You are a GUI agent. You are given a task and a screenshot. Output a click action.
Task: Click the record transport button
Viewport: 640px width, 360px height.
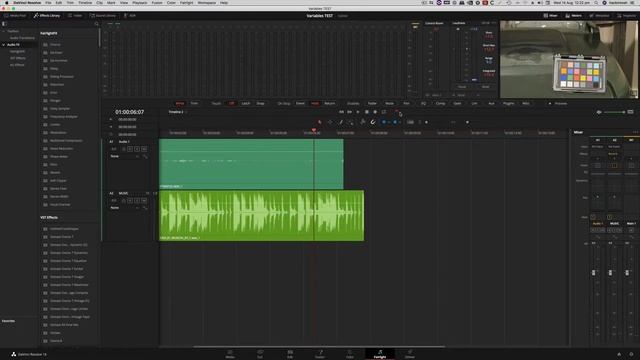point(375,112)
